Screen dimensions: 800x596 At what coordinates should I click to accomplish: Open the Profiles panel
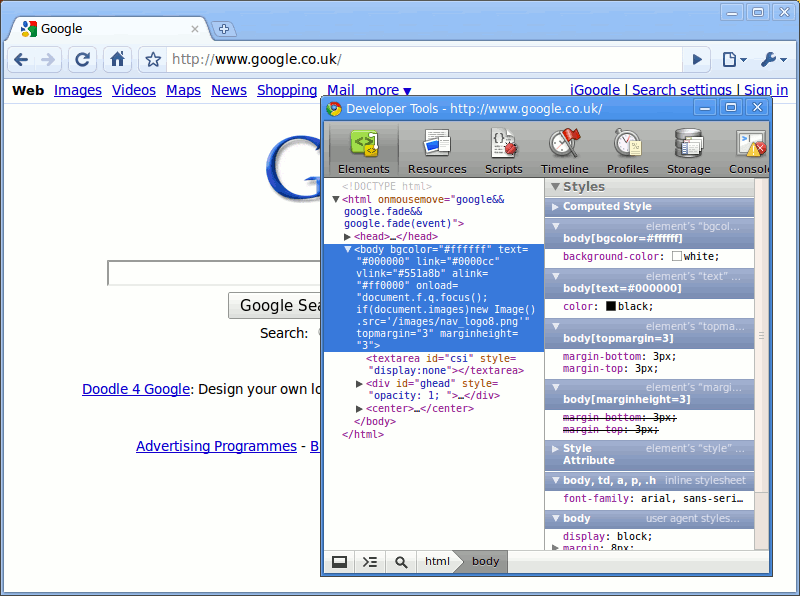(x=627, y=150)
